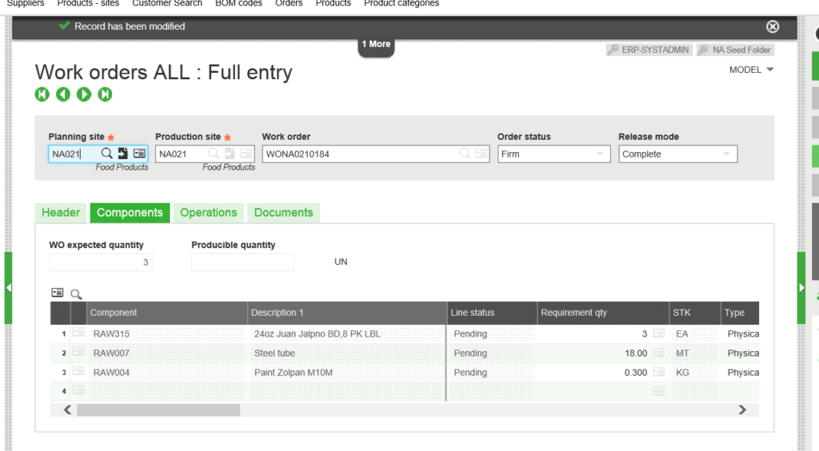Click the Requirement qty column header
The image size is (819, 451).
coord(603,313)
